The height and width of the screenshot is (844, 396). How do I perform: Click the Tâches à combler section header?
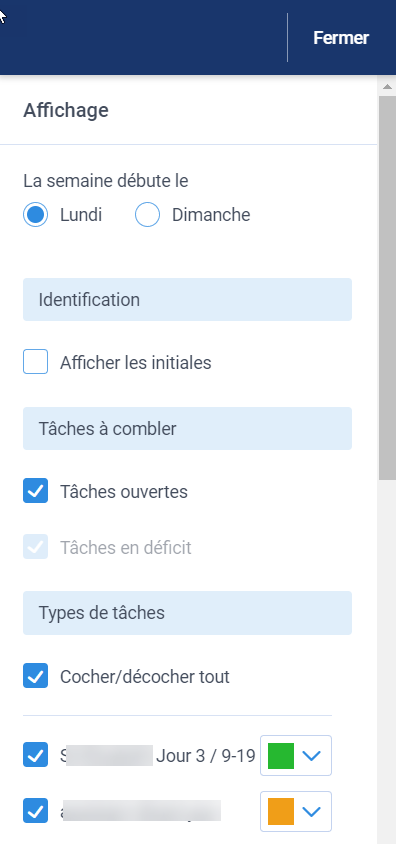point(187,428)
